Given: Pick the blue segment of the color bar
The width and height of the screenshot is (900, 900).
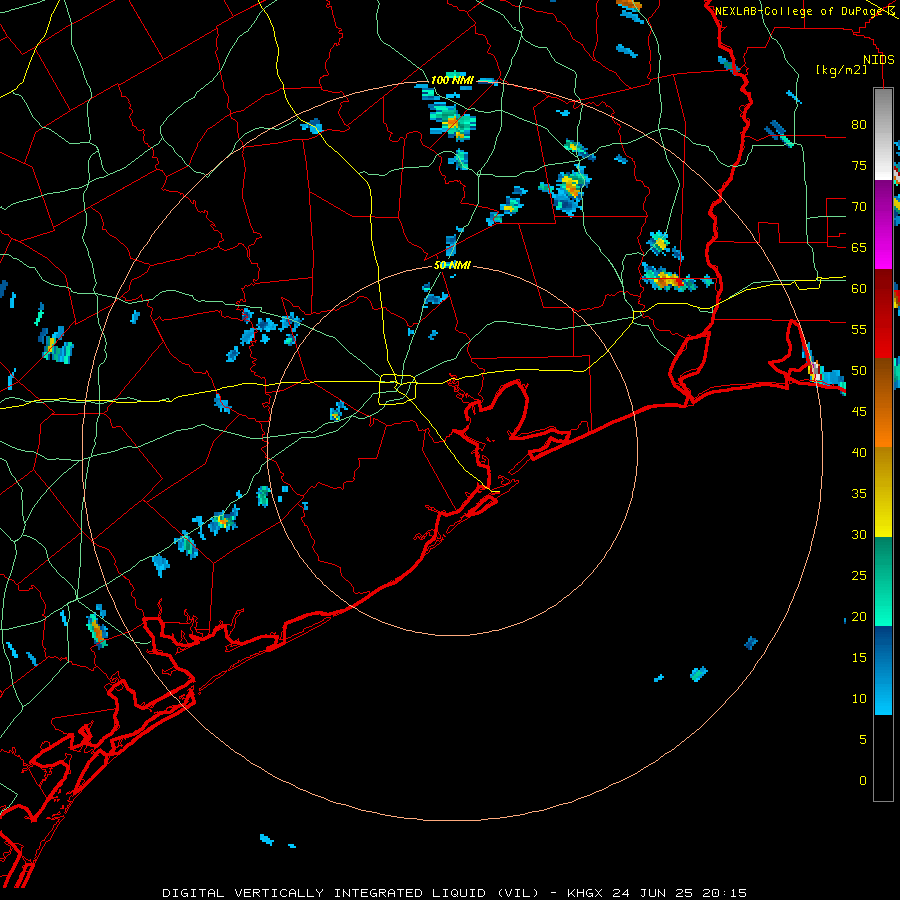Looking at the screenshot, I should [x=883, y=670].
